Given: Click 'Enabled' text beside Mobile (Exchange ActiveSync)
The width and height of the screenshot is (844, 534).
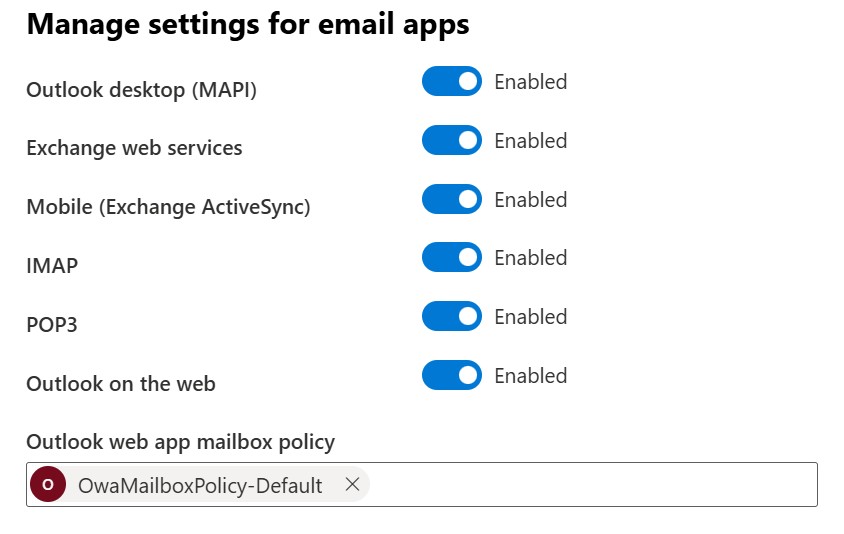Looking at the screenshot, I should pos(531,200).
